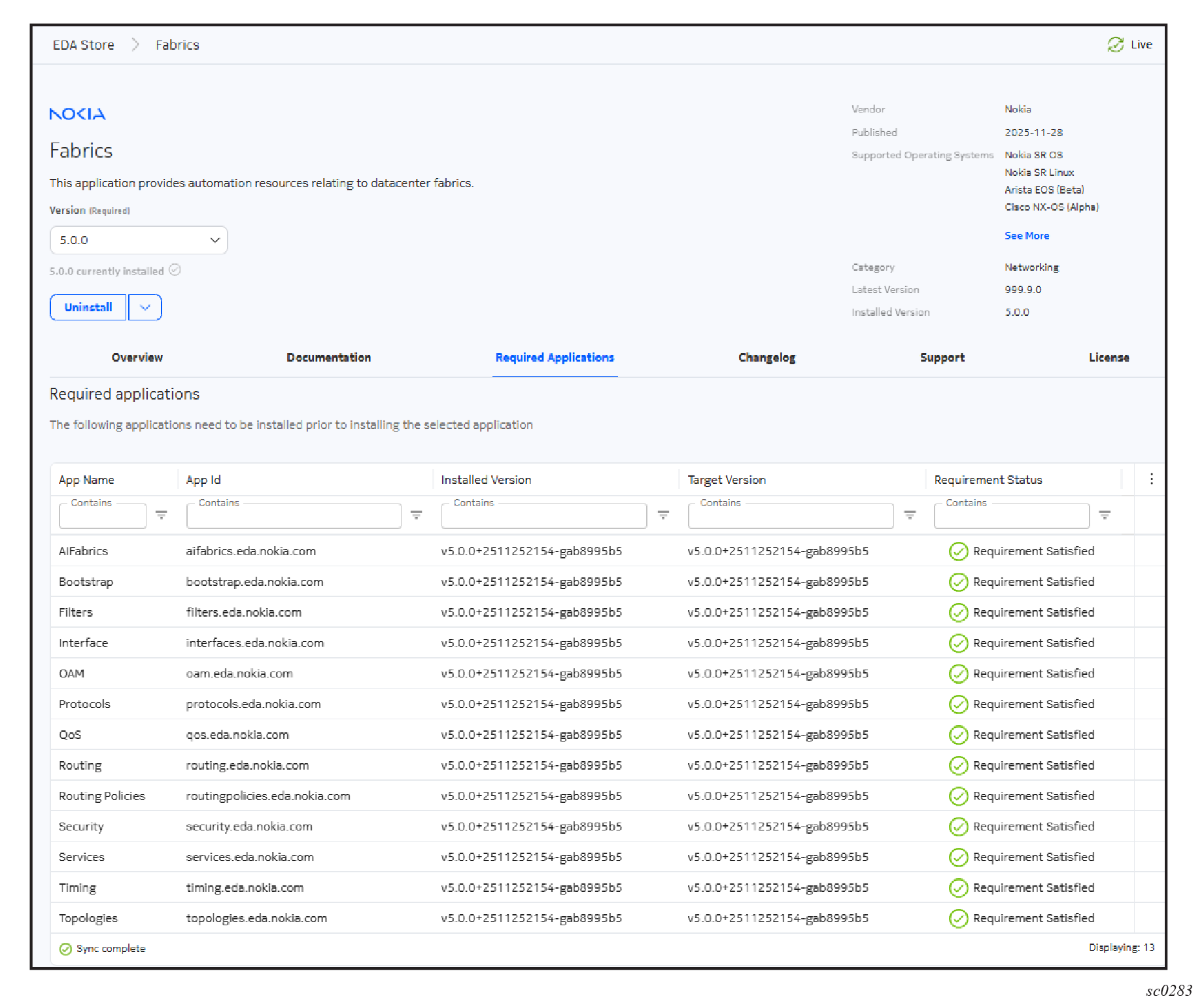Open the Installed Version filter icon

point(662,515)
